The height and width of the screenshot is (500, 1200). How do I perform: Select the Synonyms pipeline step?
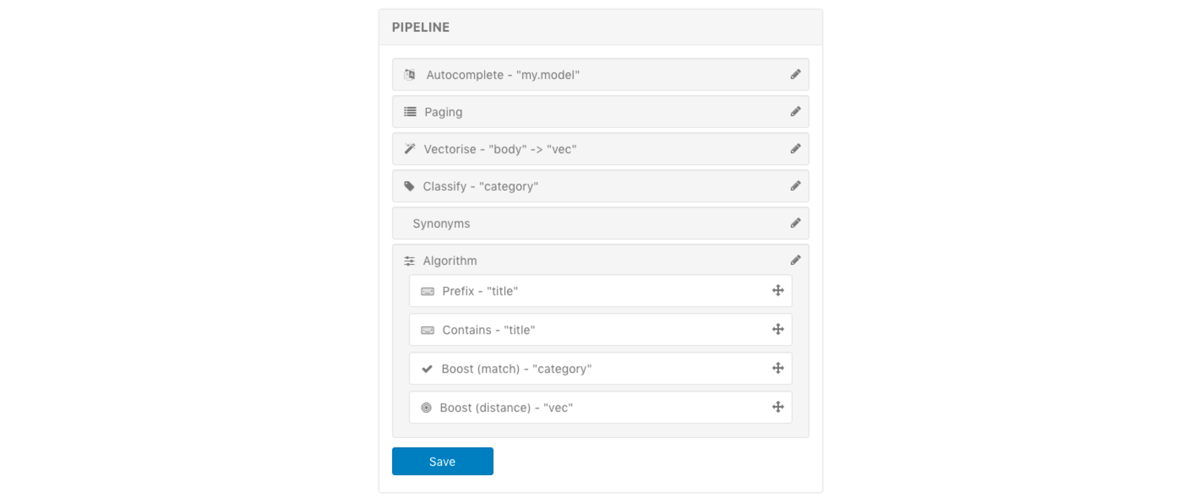600,223
